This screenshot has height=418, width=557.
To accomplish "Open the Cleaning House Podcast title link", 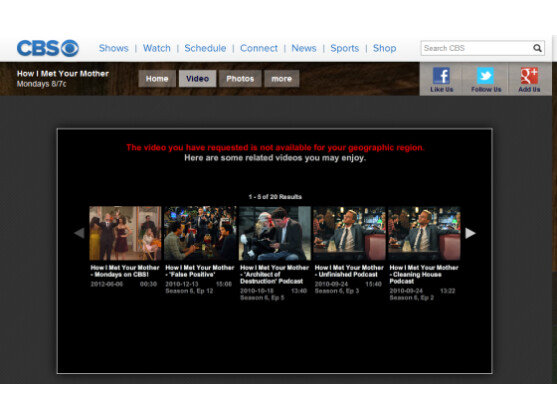I will pyautogui.click(x=424, y=274).
